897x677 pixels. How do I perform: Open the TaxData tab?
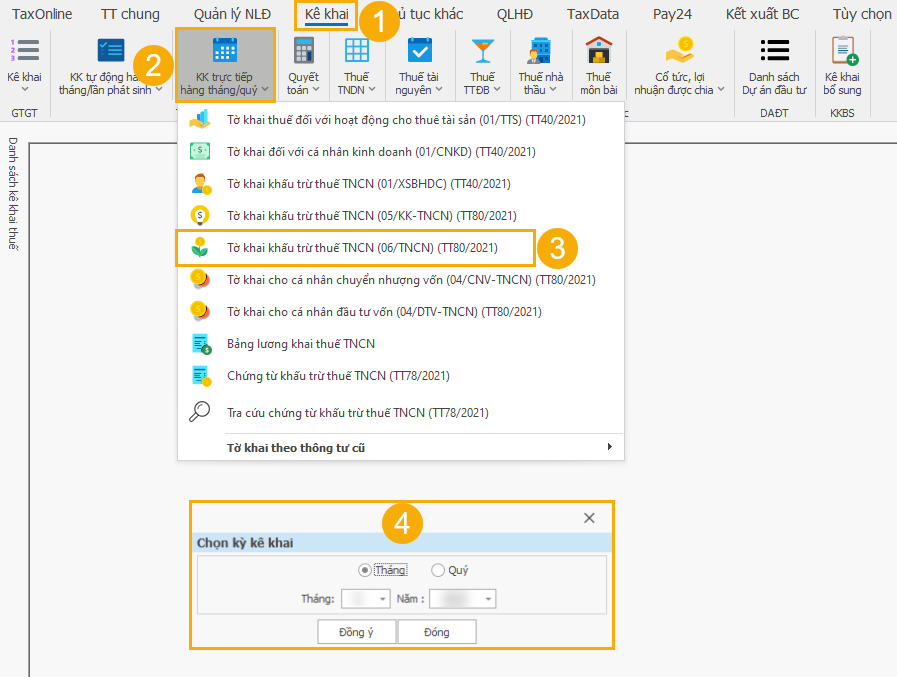[593, 14]
